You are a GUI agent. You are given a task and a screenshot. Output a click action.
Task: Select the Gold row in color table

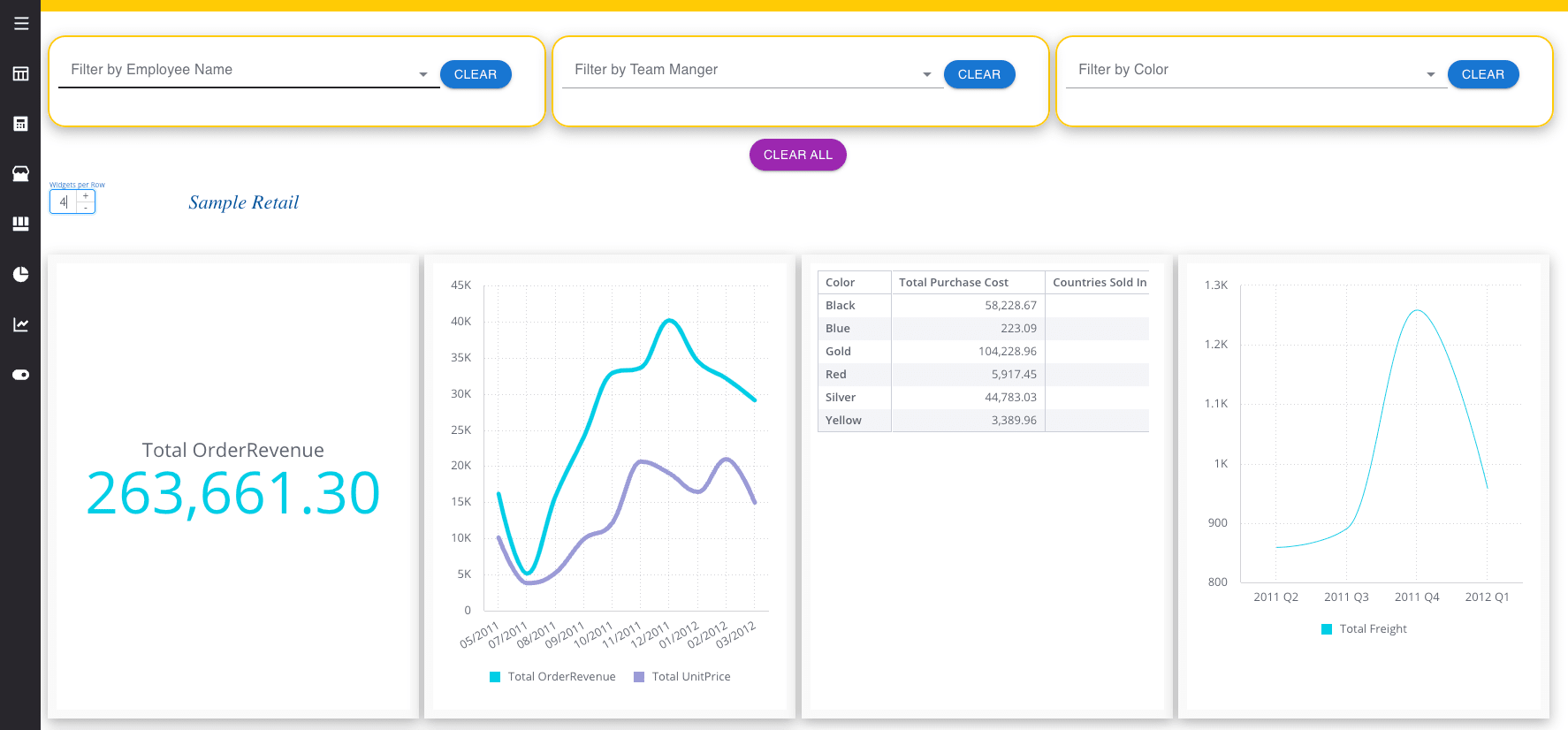pos(984,351)
